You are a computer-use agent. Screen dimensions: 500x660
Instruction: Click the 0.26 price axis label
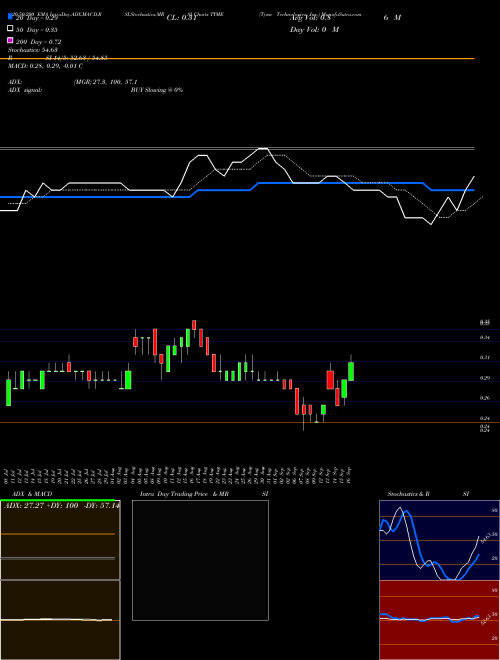484,398
